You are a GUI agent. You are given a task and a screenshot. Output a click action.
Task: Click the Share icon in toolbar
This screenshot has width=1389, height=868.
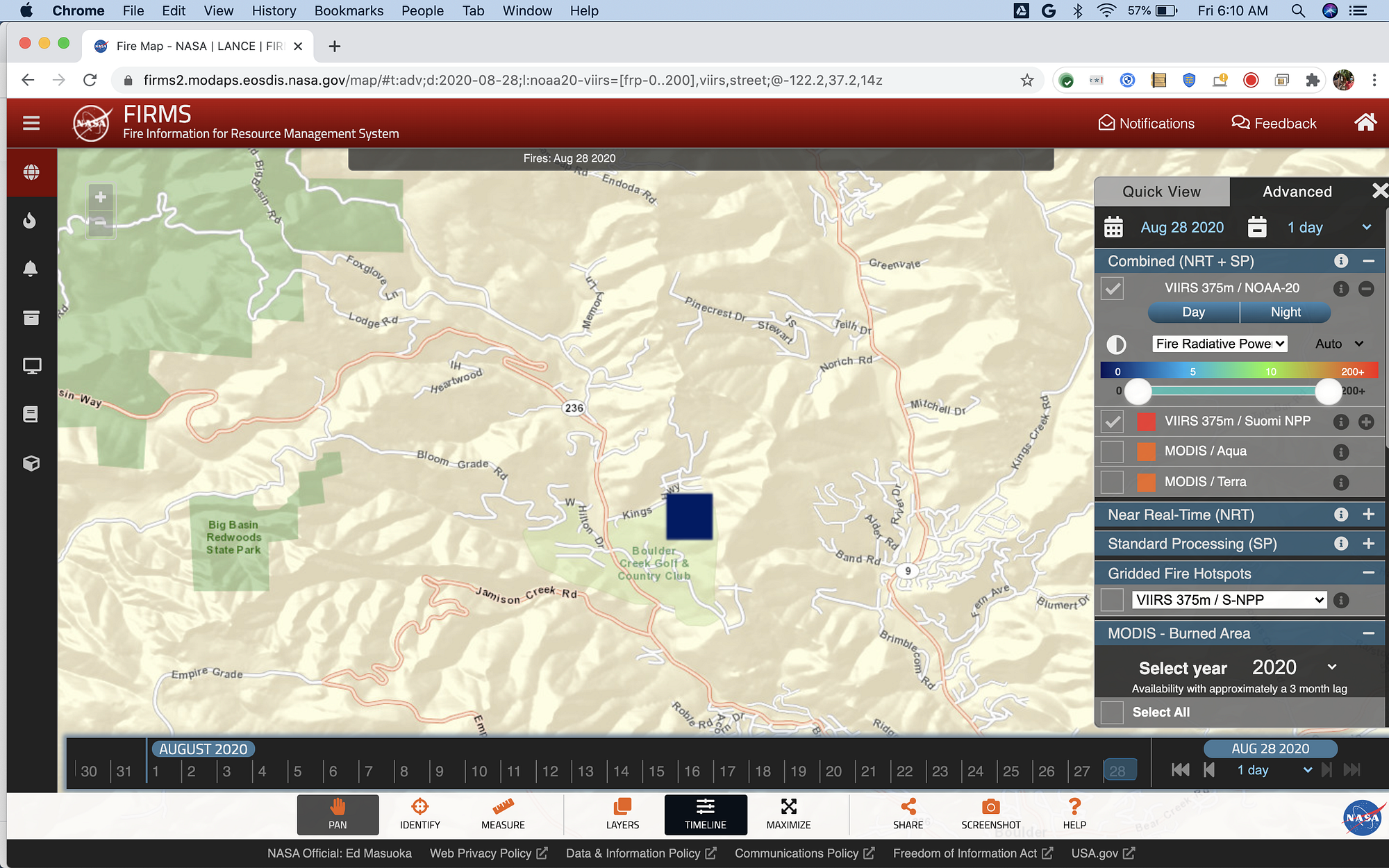coord(908,807)
